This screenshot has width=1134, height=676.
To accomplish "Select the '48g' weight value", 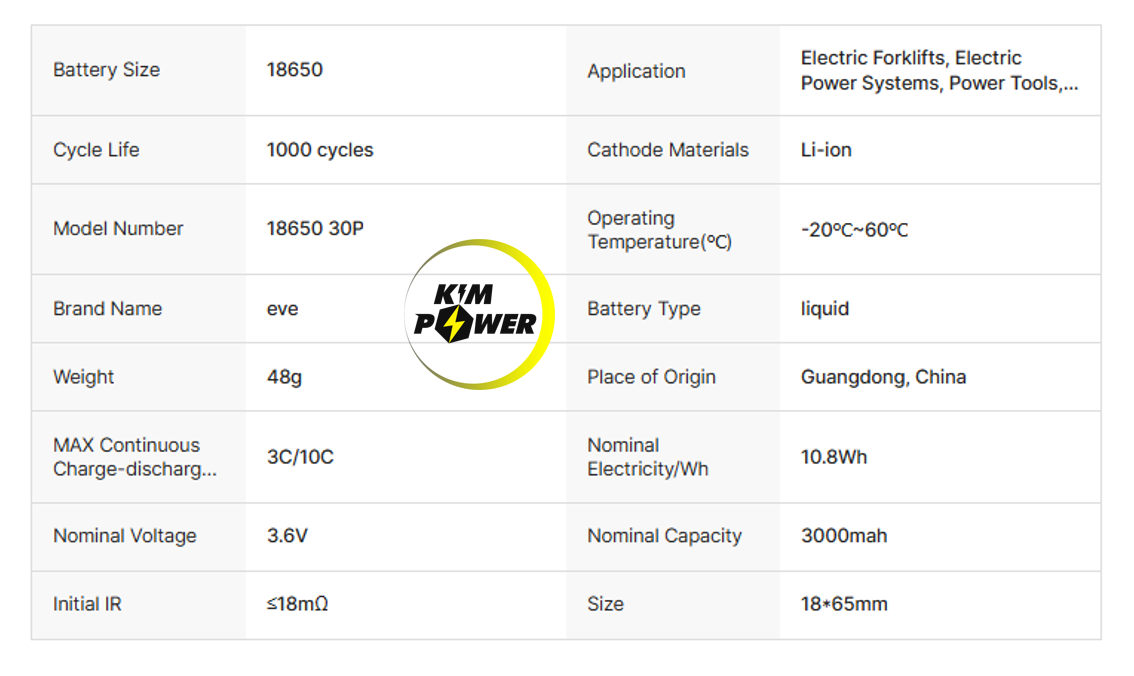I will (x=284, y=377).
